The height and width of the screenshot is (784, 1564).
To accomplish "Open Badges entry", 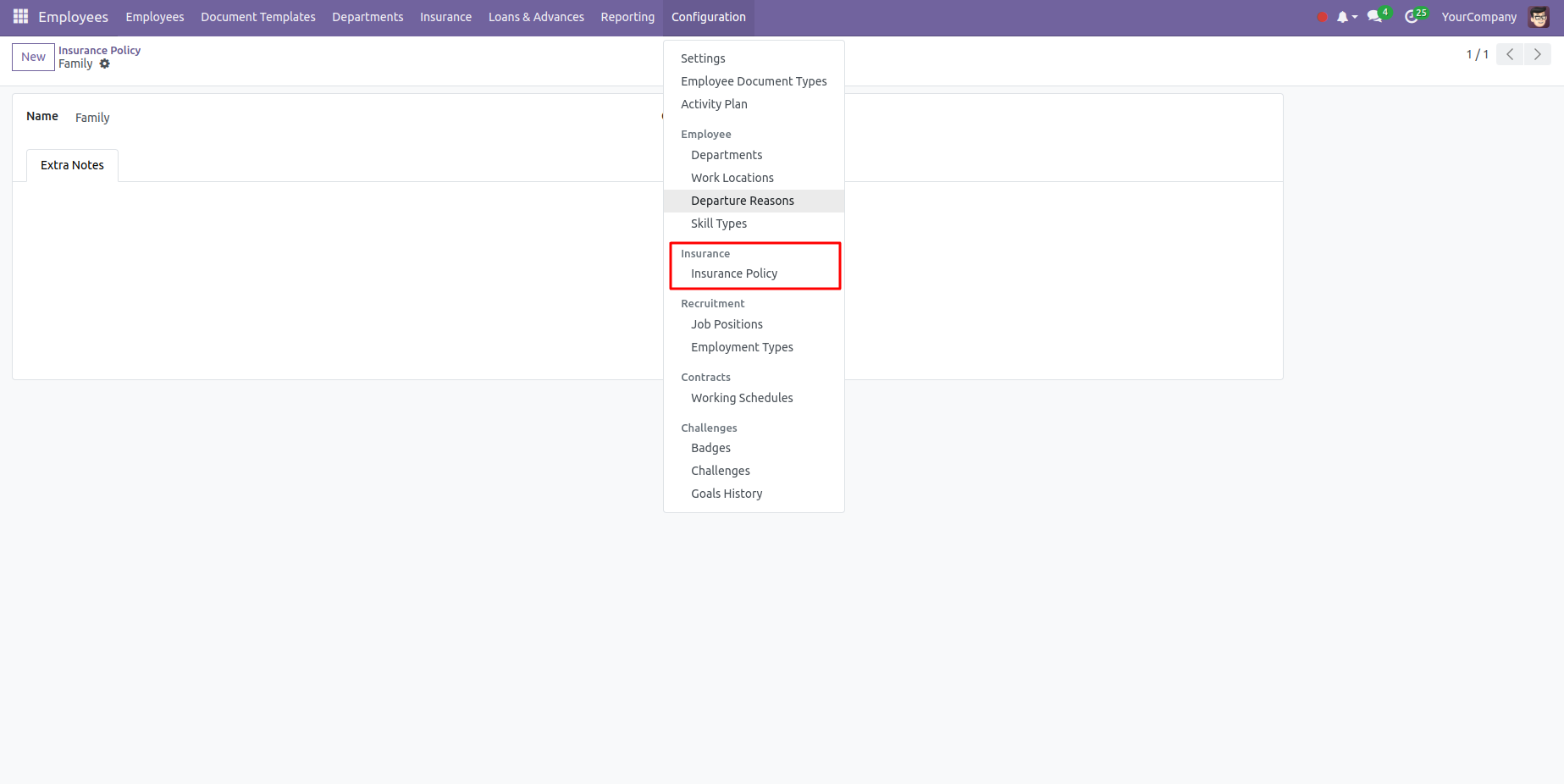I will click(x=754, y=448).
